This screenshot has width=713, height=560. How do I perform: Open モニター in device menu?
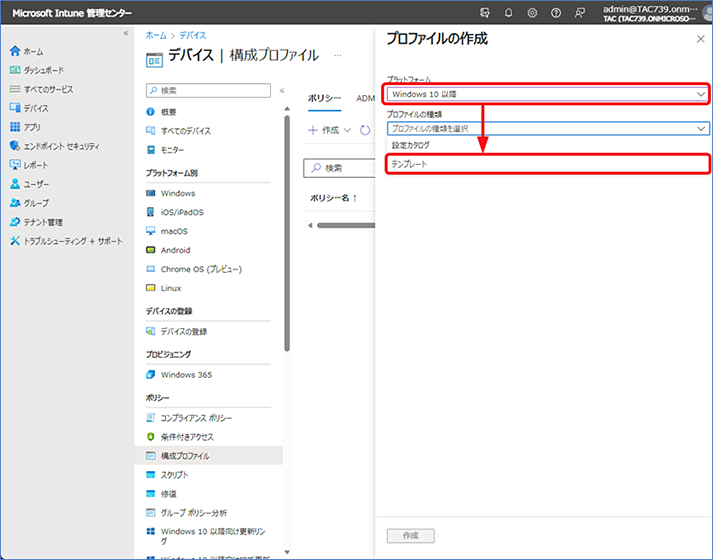click(x=165, y=150)
